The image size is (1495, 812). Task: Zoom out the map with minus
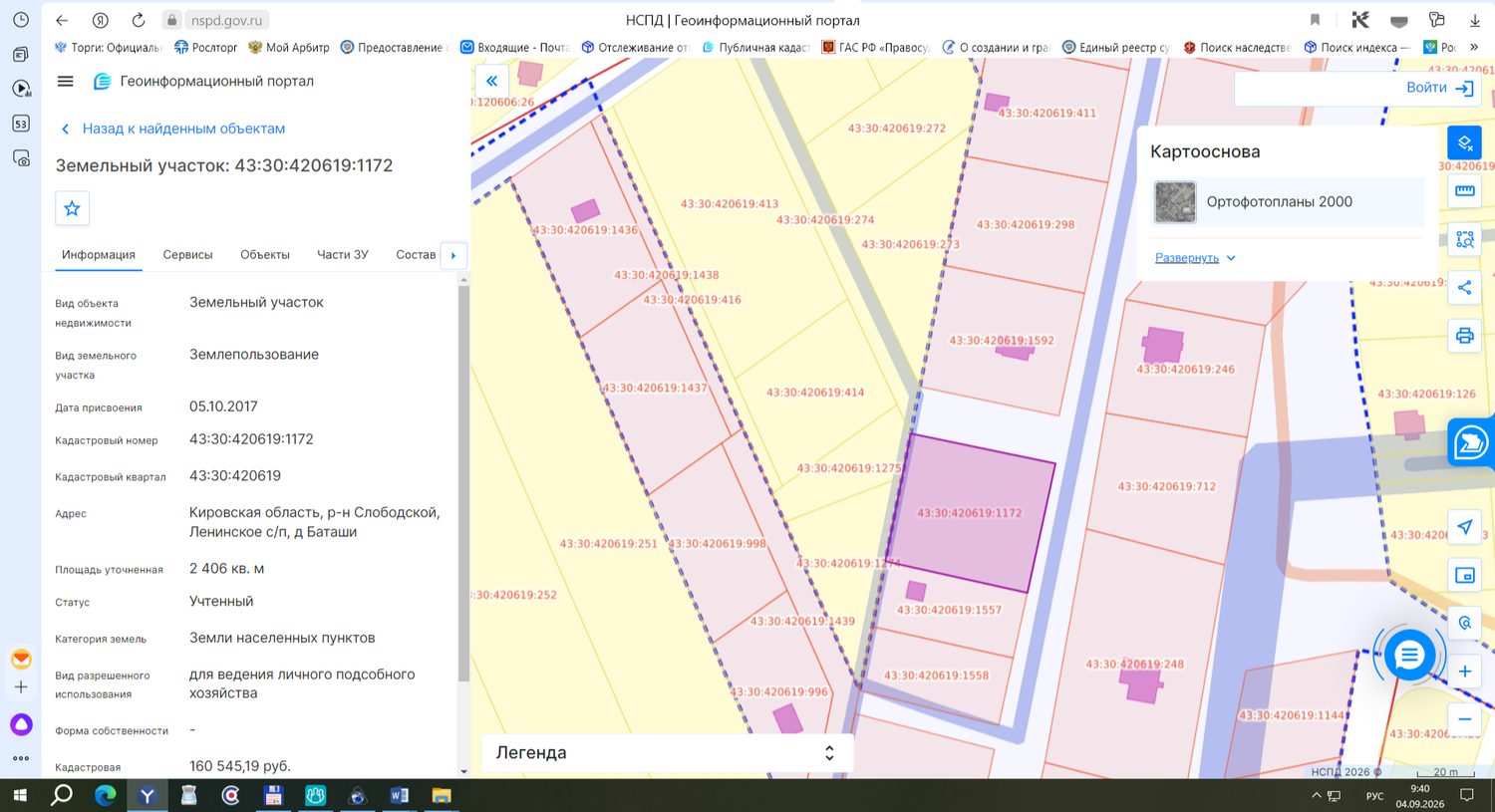(x=1464, y=719)
